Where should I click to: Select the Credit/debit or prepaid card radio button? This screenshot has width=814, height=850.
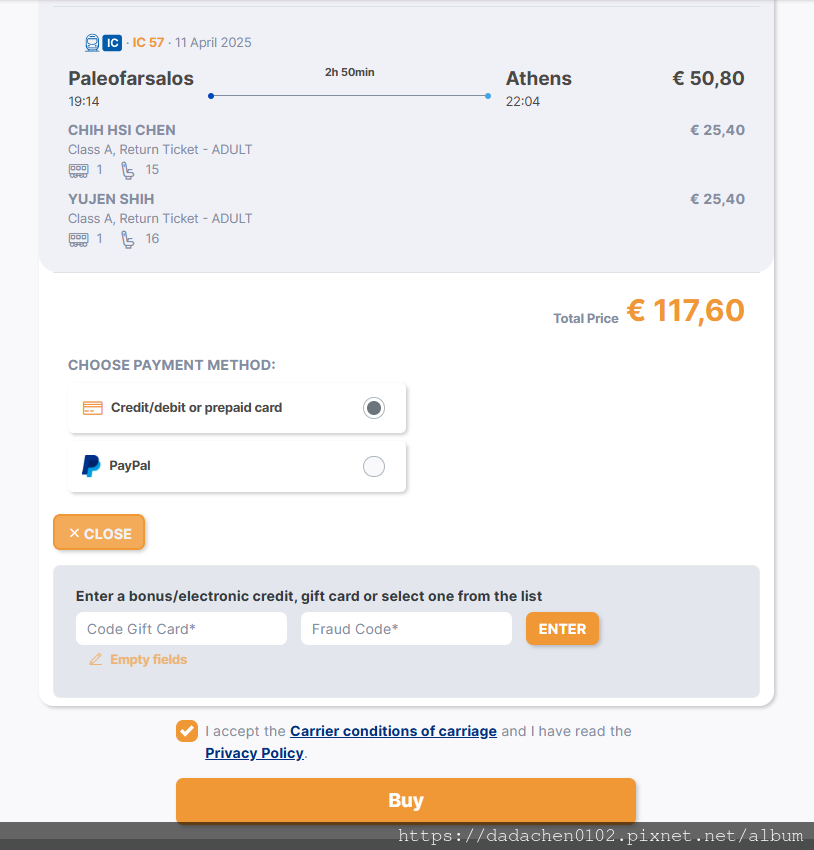tap(374, 408)
